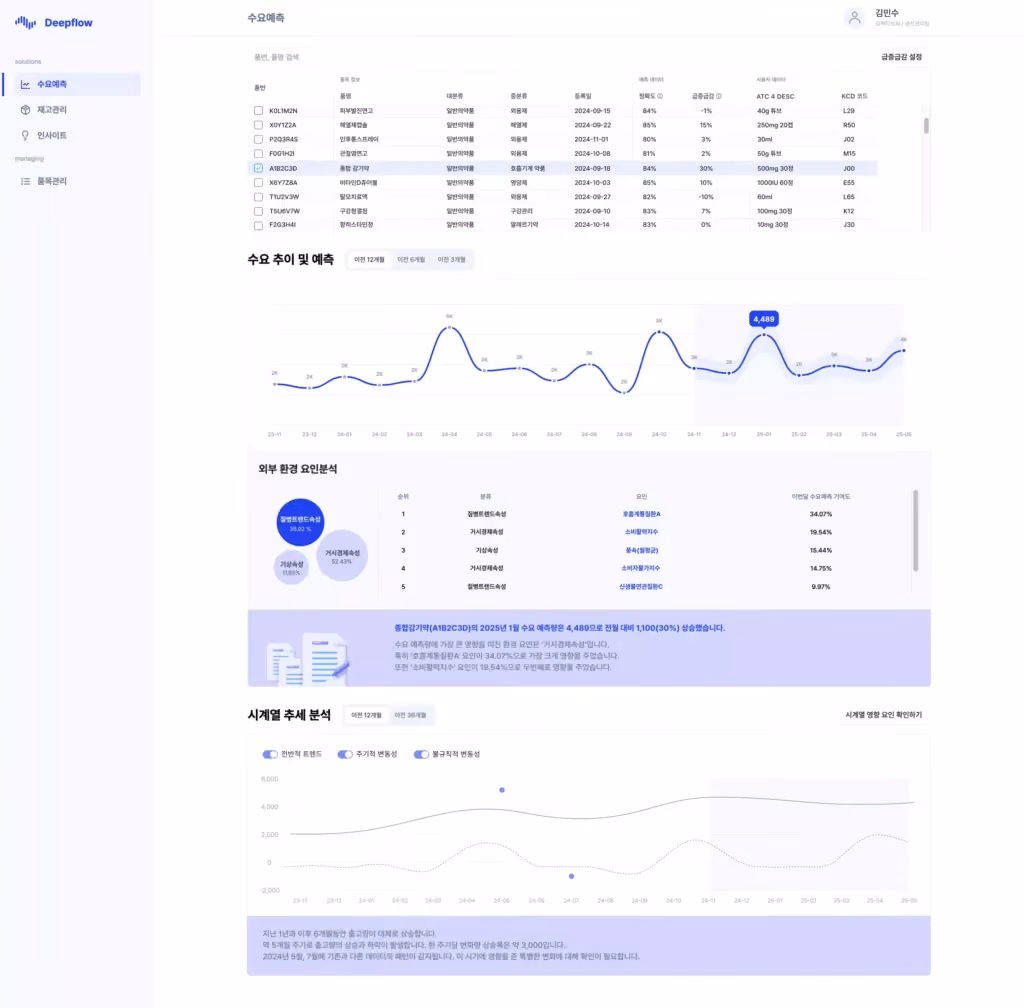Click the info icon beside 급증급감 header
Image resolution: width=1024 pixels, height=1008 pixels.
coord(719,96)
